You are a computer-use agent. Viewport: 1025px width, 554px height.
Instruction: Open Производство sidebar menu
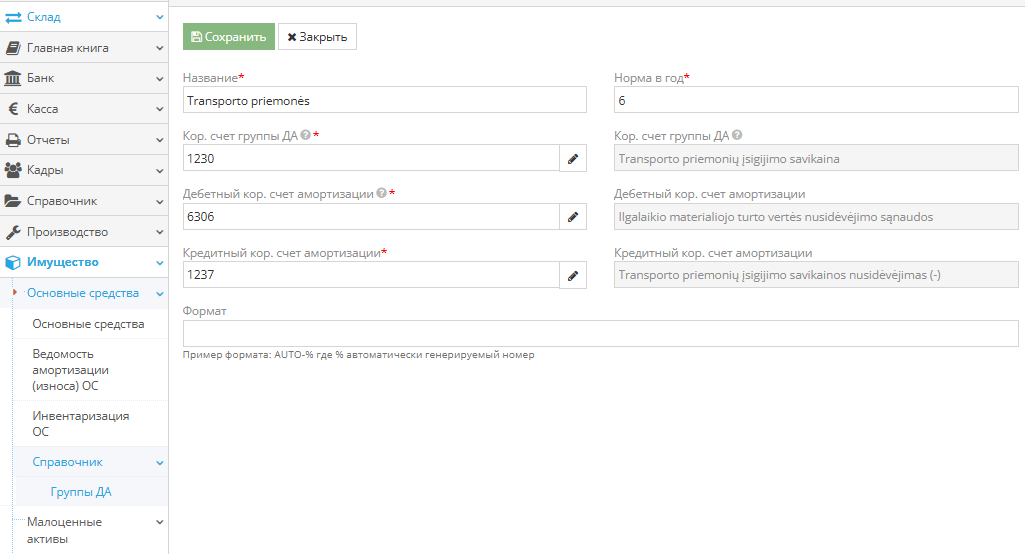pyautogui.click(x=83, y=232)
